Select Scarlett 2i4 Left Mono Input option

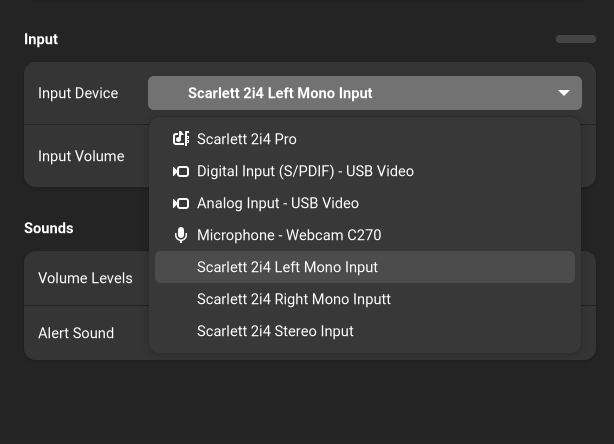[365, 267]
